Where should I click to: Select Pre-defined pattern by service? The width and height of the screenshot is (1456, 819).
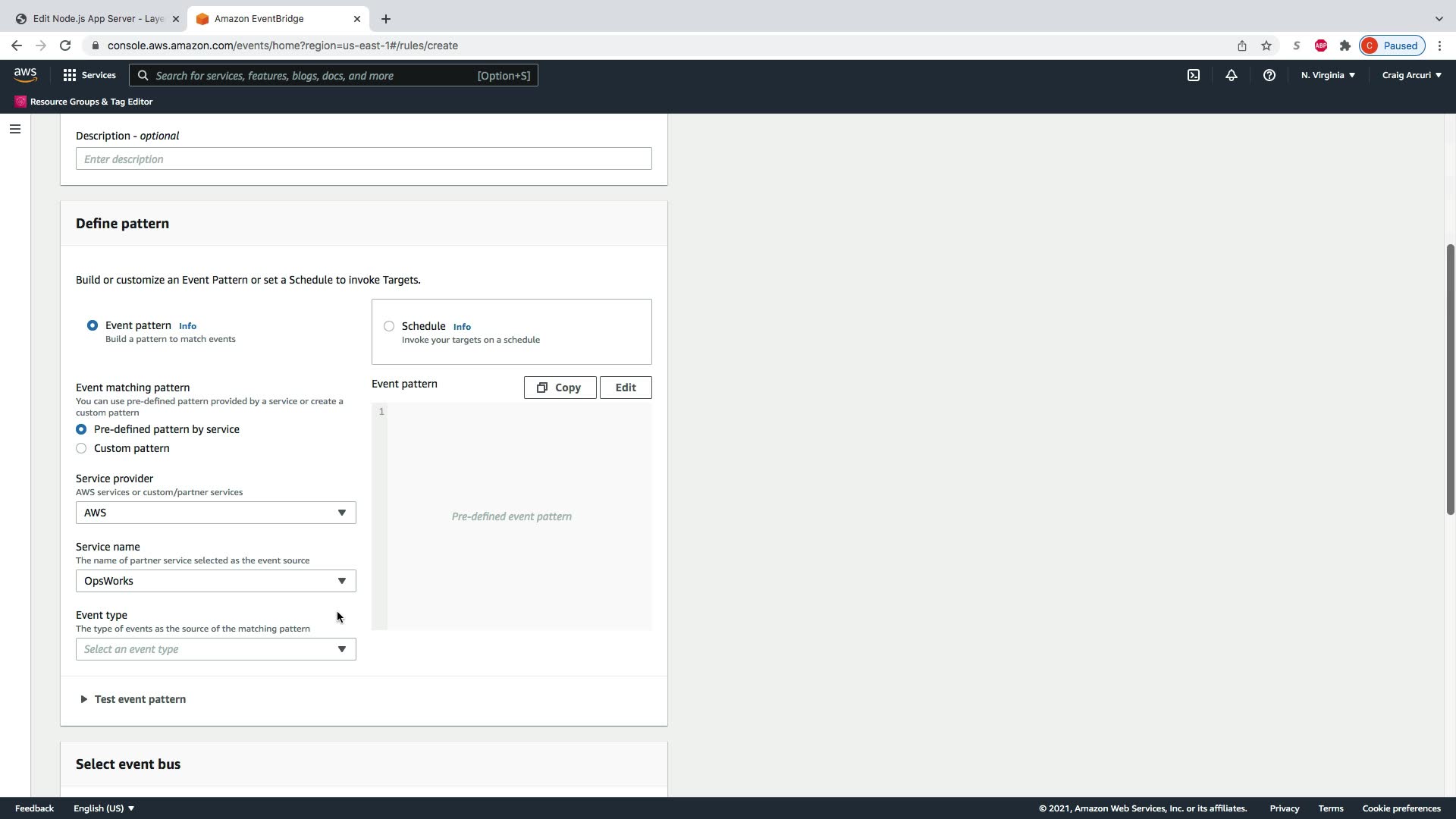81,429
